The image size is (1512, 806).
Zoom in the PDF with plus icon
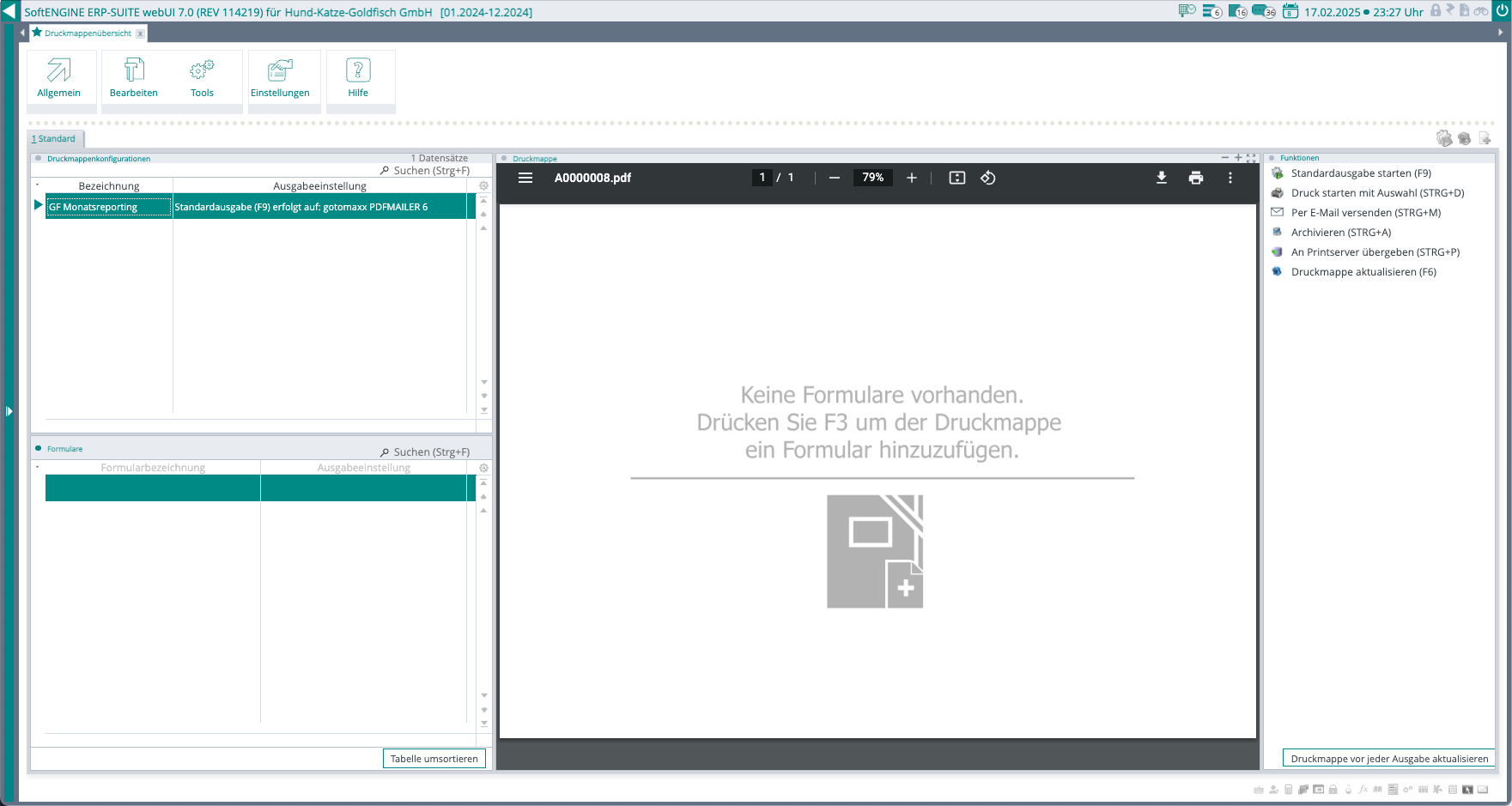pyautogui.click(x=912, y=178)
